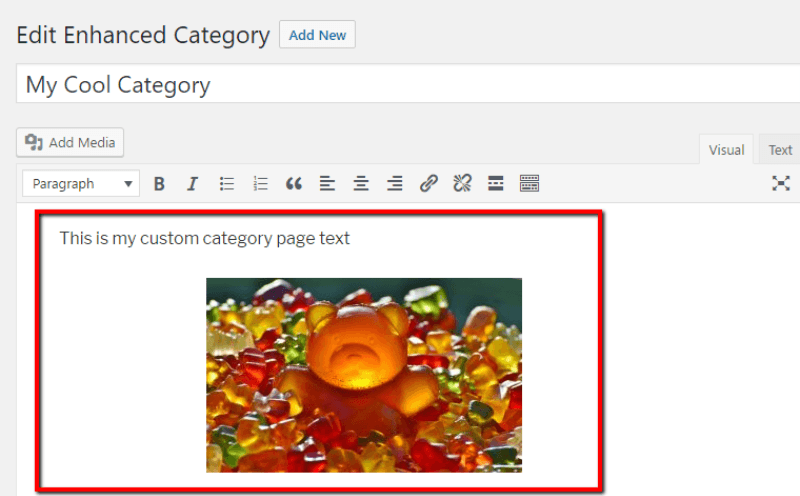Align text left

[x=327, y=184]
